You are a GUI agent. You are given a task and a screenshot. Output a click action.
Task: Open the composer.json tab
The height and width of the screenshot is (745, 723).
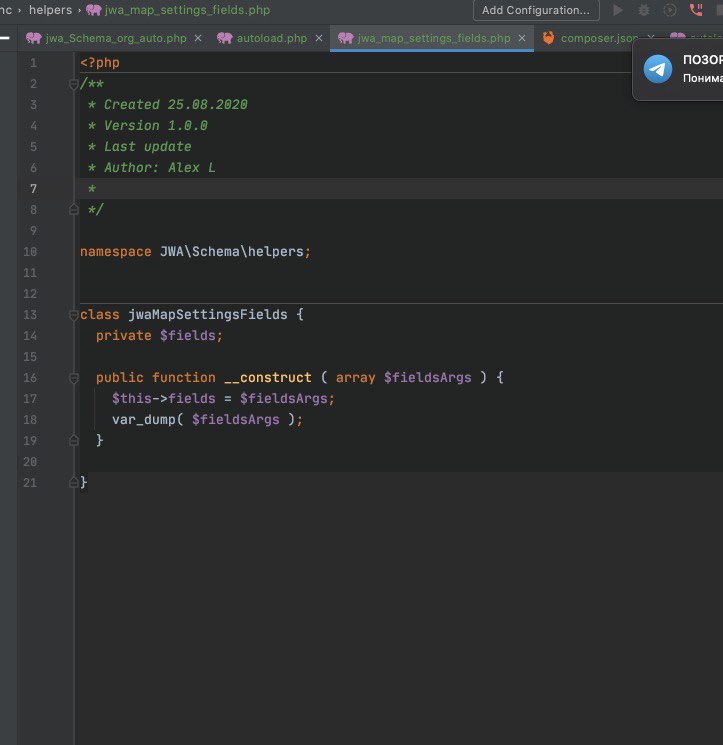[598, 38]
